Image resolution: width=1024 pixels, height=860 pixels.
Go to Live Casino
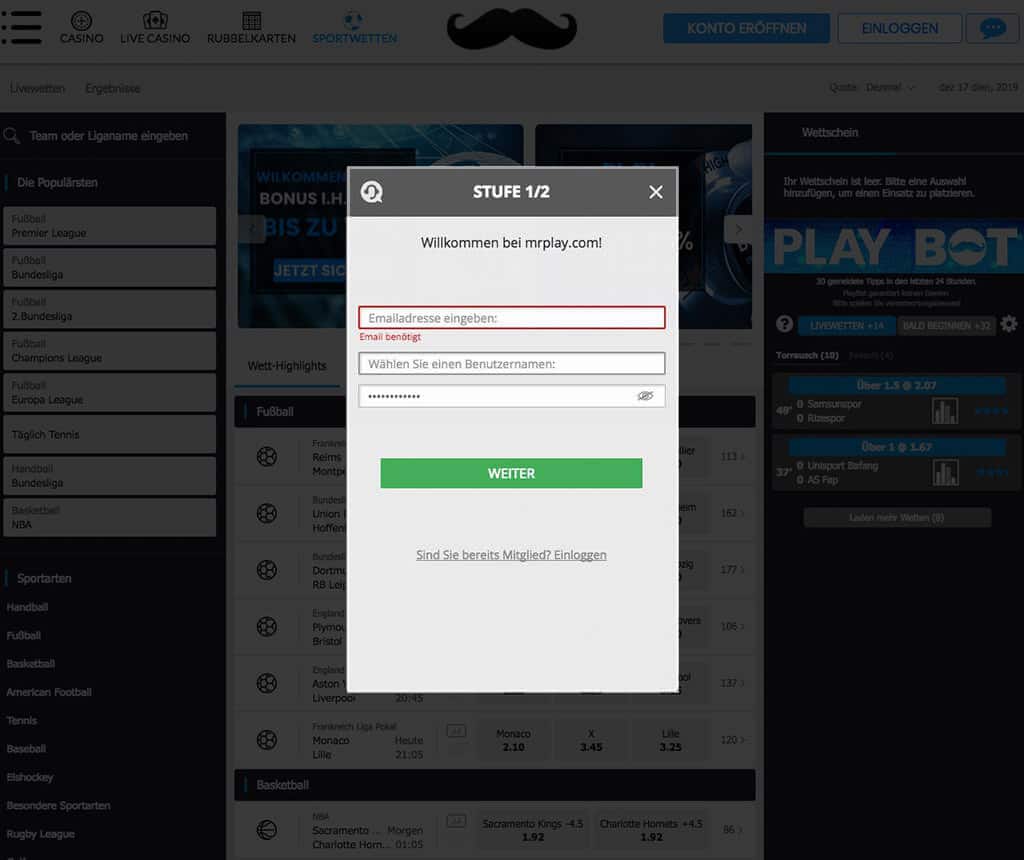pyautogui.click(x=155, y=27)
